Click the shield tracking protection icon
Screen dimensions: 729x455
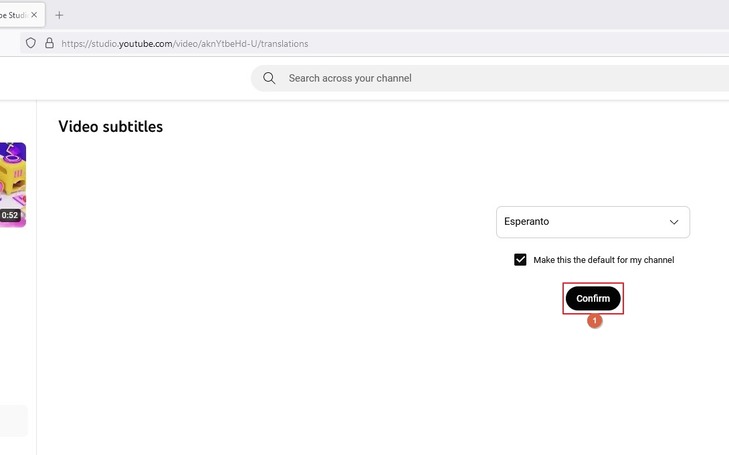tap(31, 43)
